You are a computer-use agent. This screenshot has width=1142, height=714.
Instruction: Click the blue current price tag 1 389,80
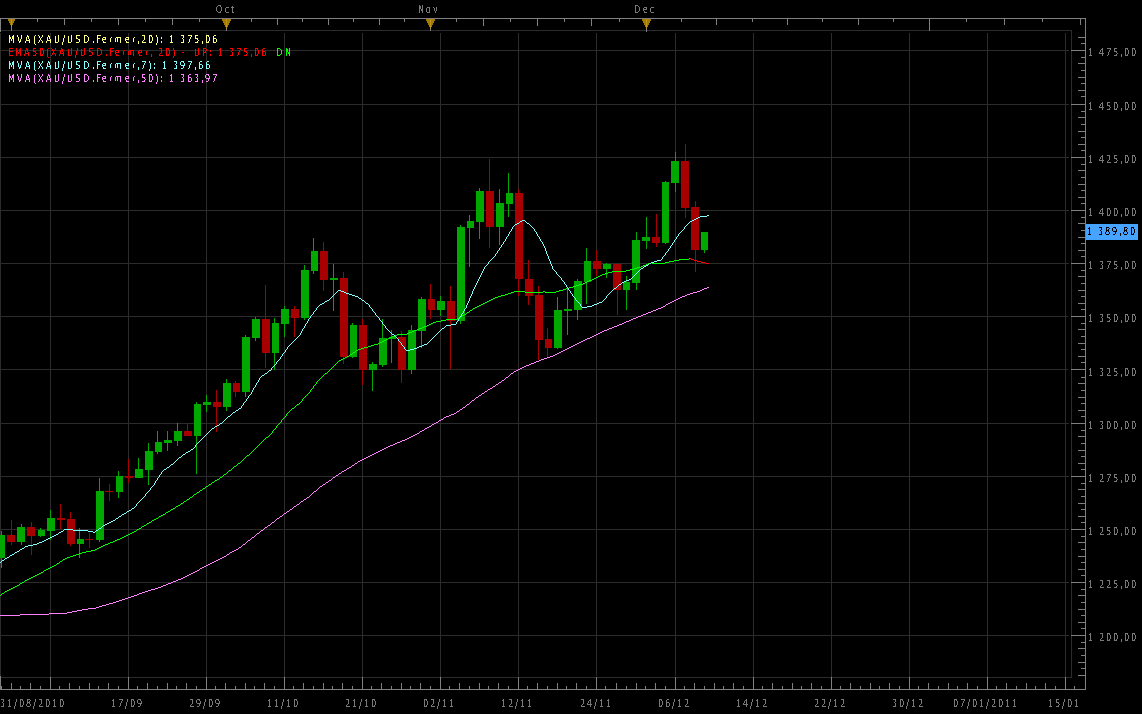[x=1112, y=232]
